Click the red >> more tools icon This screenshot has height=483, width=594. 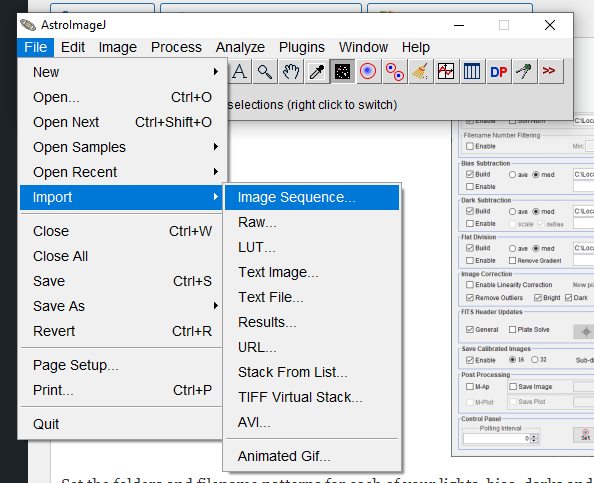click(550, 71)
